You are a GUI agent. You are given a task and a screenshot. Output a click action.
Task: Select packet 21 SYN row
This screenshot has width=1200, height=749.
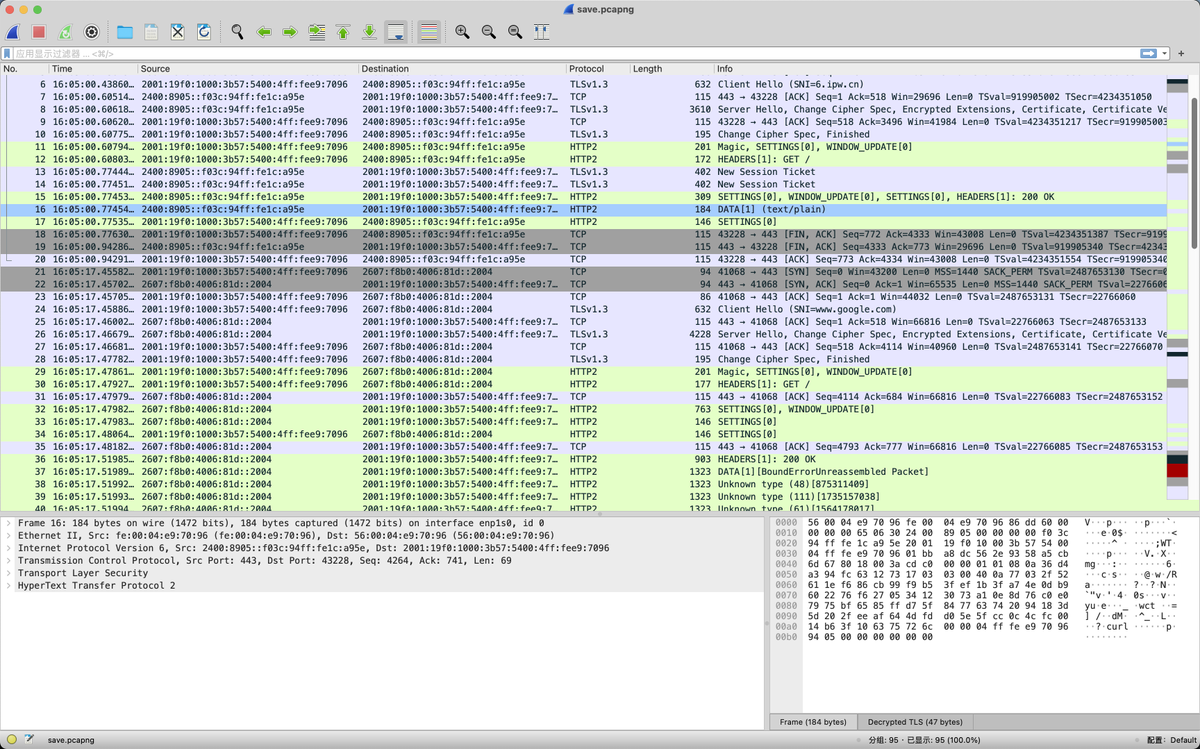583,272
